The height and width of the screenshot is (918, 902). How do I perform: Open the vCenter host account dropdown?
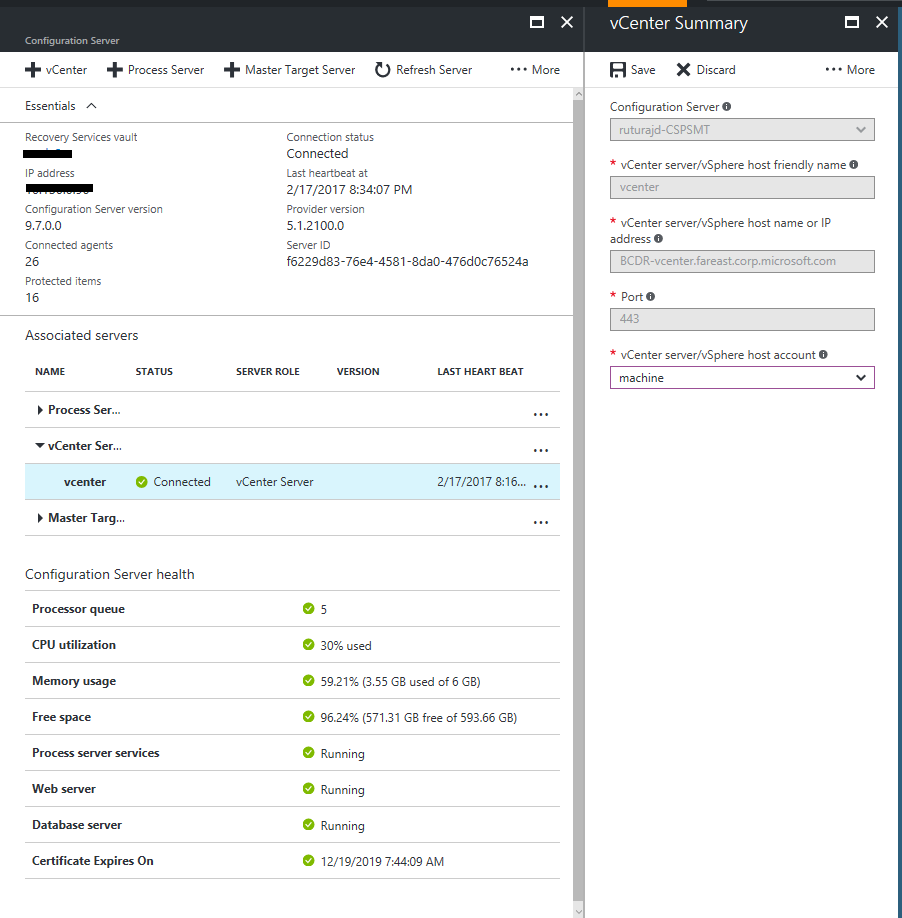pyautogui.click(x=742, y=378)
